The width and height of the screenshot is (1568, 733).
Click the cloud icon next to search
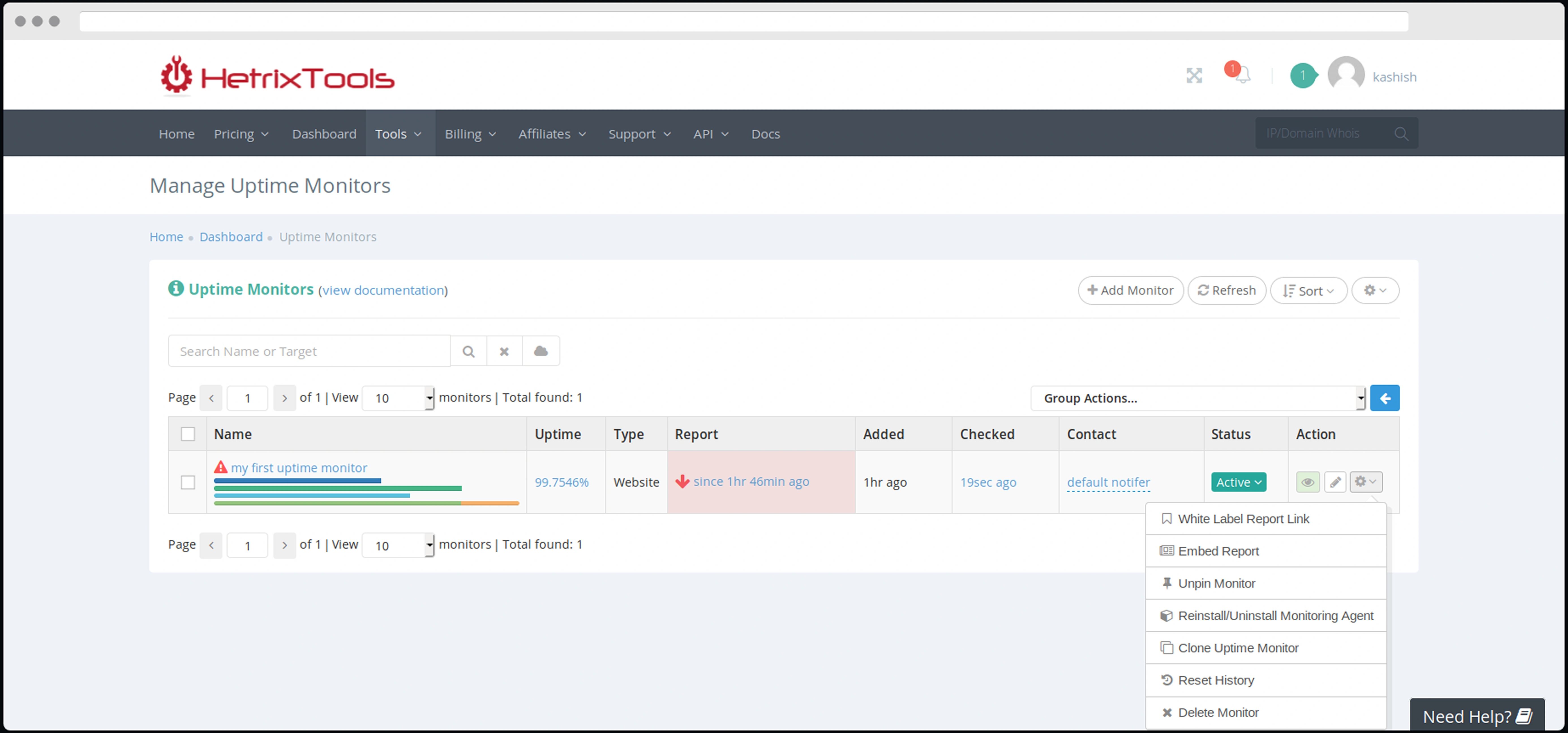(x=540, y=351)
